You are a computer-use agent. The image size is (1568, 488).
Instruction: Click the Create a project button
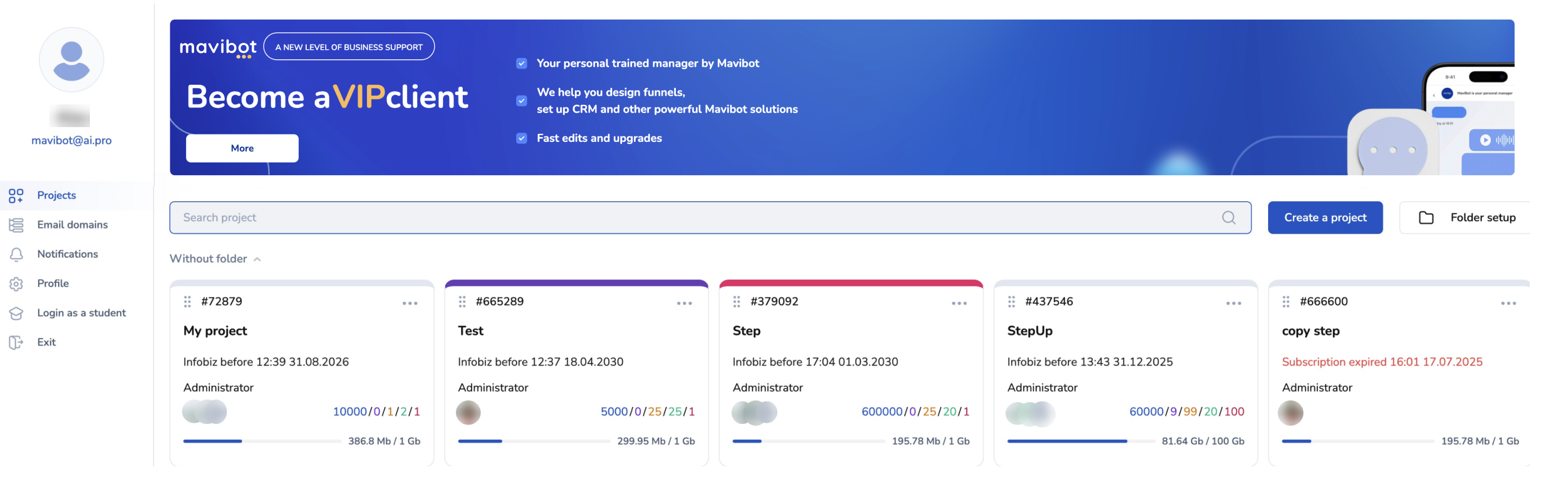tap(1325, 218)
